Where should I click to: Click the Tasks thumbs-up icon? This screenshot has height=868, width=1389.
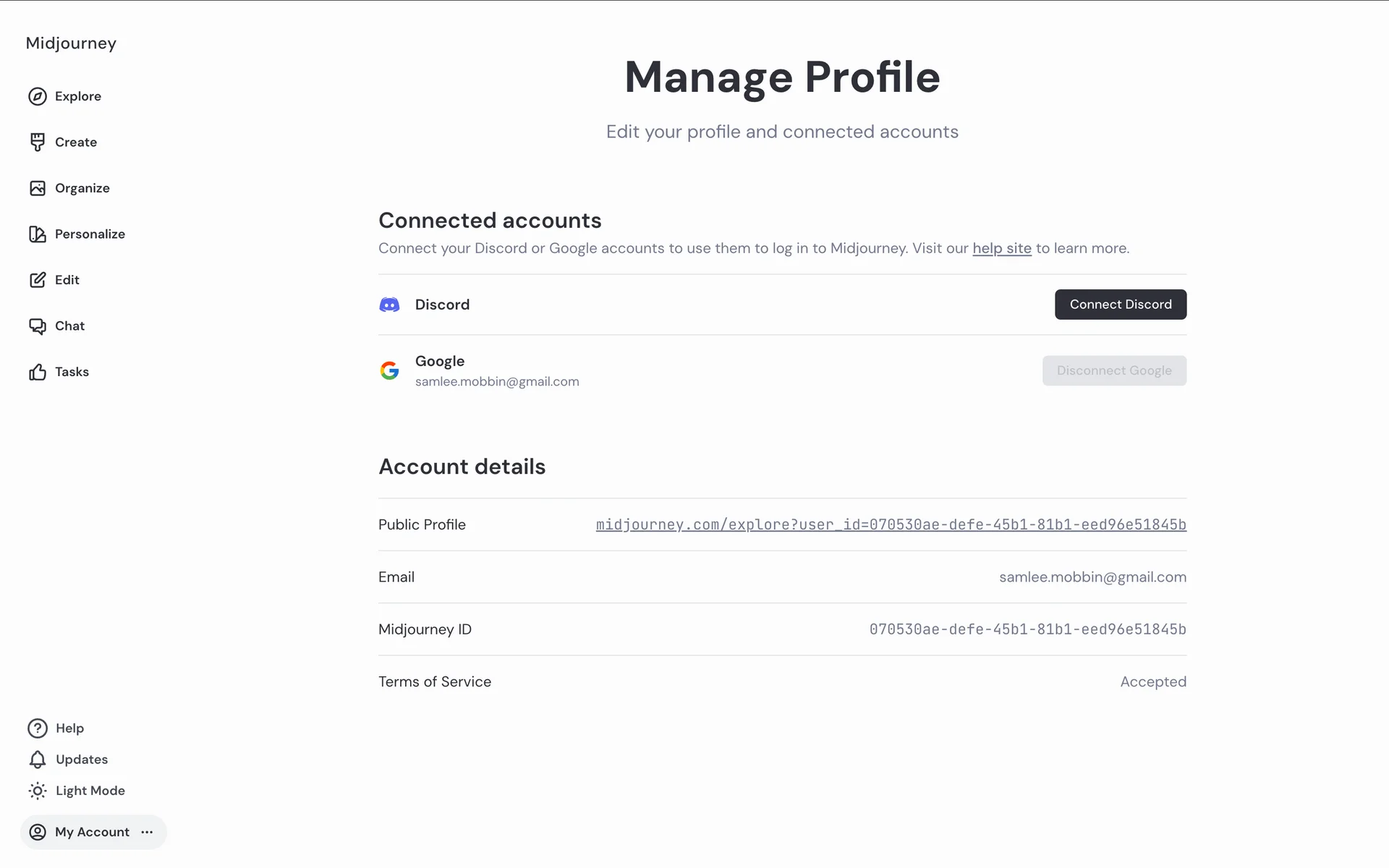pyautogui.click(x=38, y=372)
